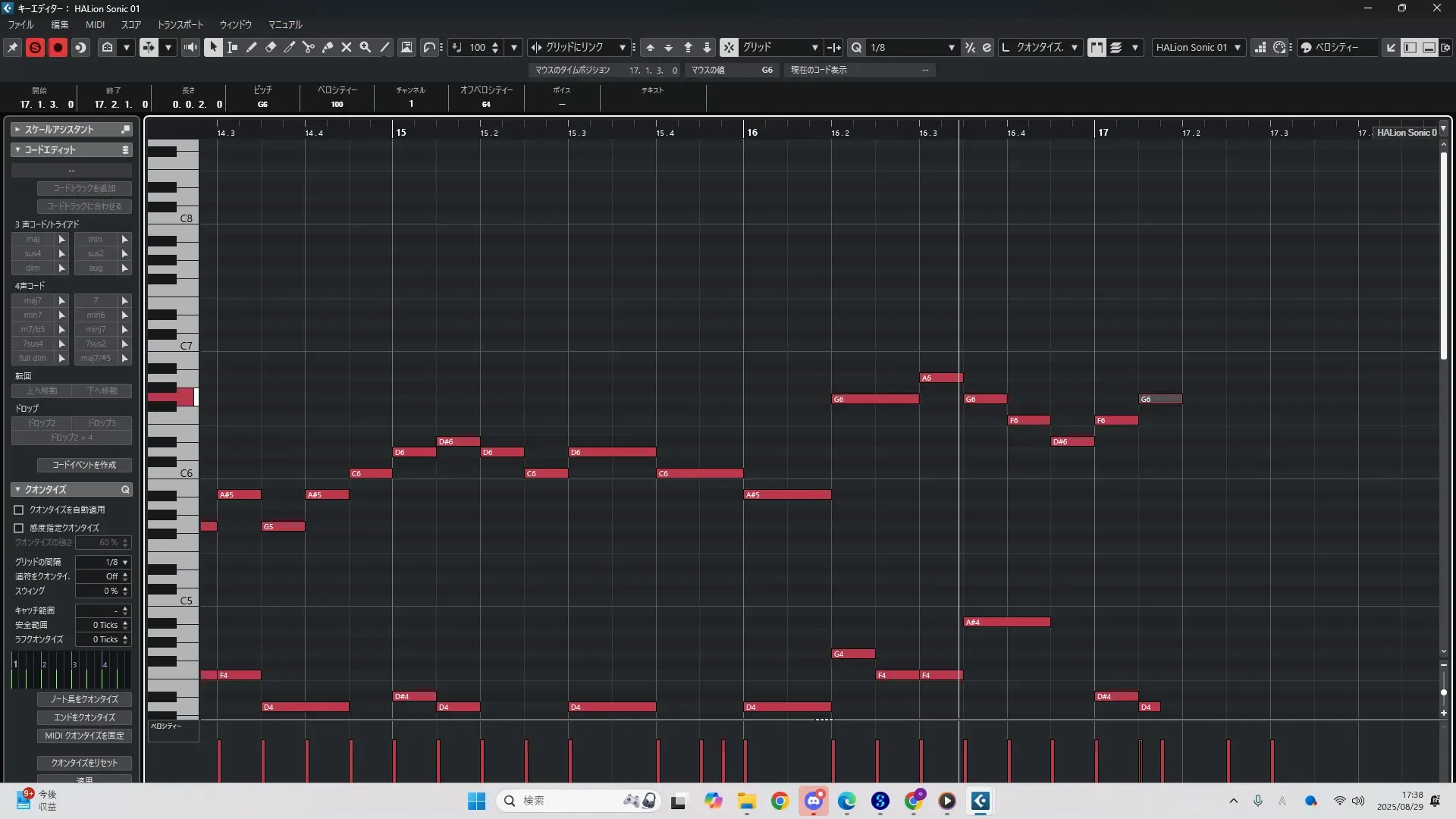Open the MIDI menu
Screen dimensions: 1456x819
[x=95, y=25]
